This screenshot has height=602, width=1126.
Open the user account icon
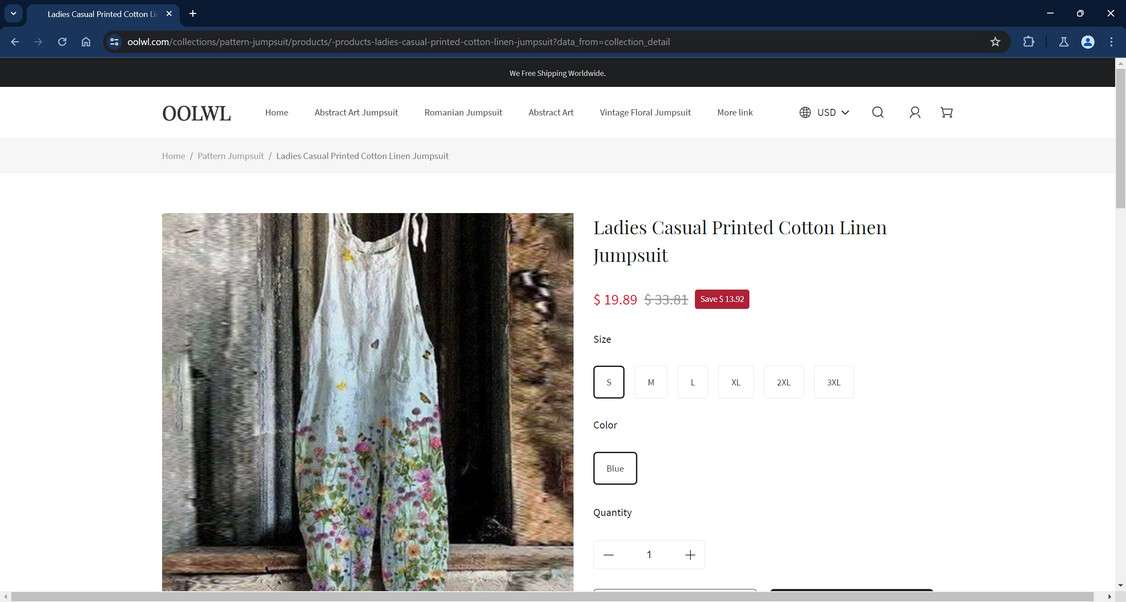coord(914,112)
